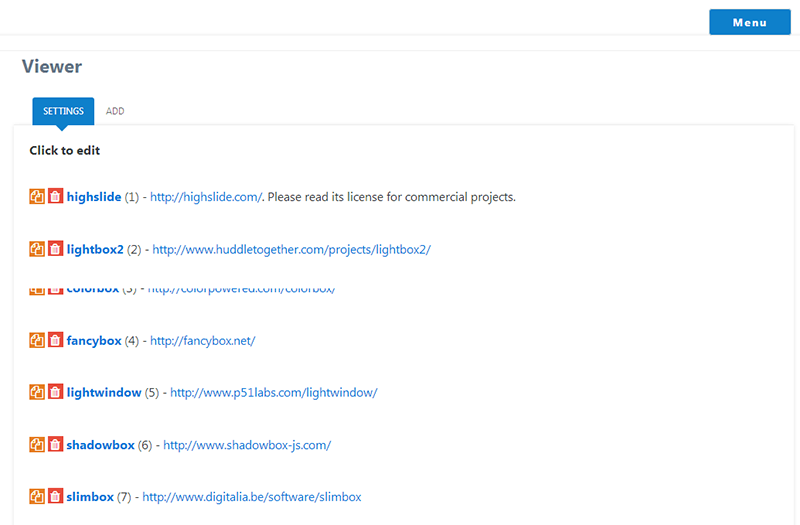Click the highslide license notice text
This screenshot has width=800, height=525.
392,197
